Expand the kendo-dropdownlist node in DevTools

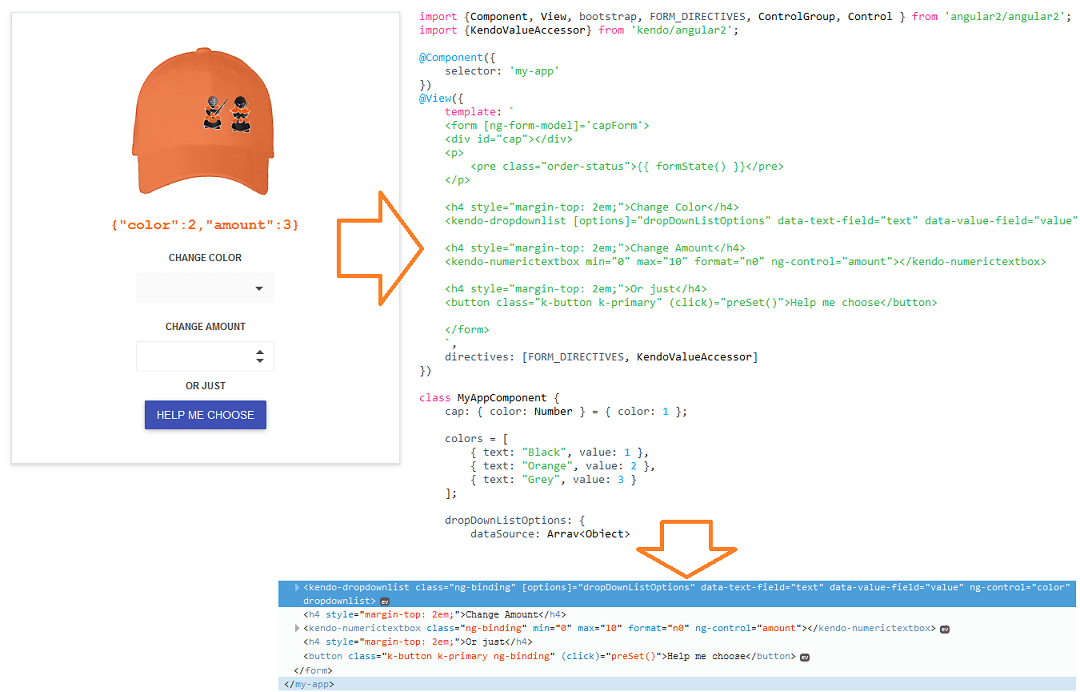point(297,587)
